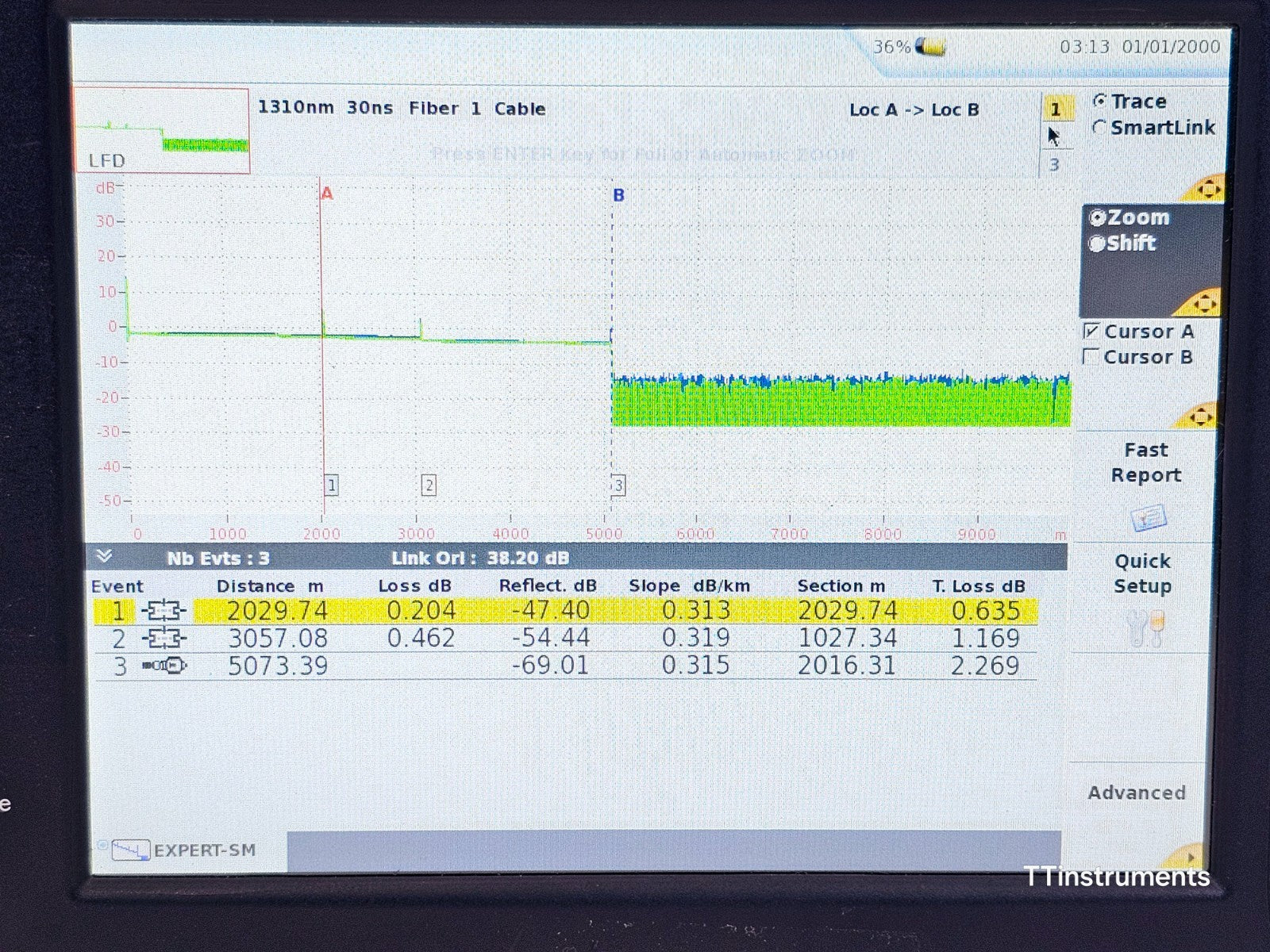Select the SmartLink radio button
Viewport: 1270px width, 952px height.
point(1100,127)
